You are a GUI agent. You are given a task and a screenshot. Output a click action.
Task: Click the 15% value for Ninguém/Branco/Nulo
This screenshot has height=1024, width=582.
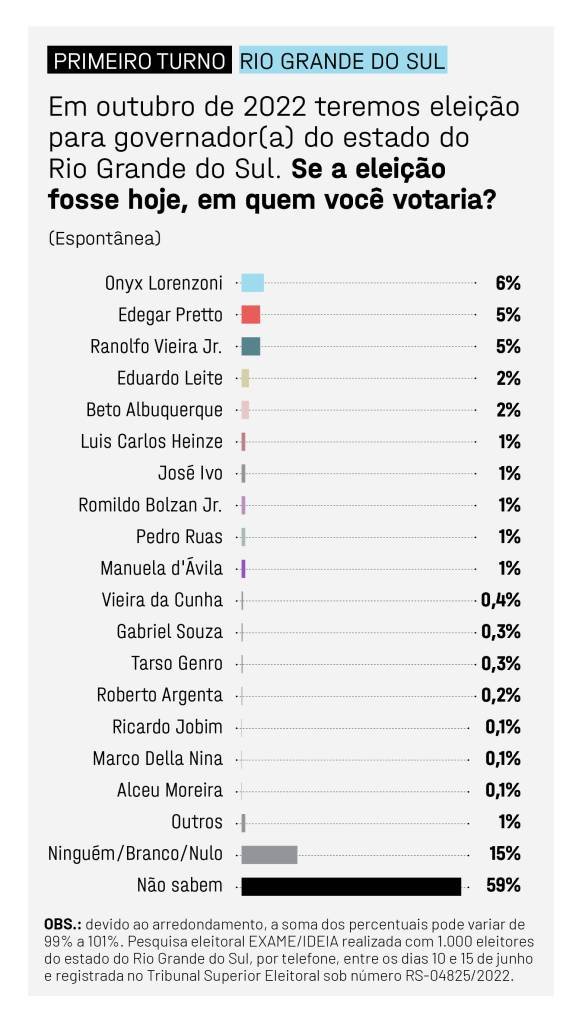click(505, 854)
